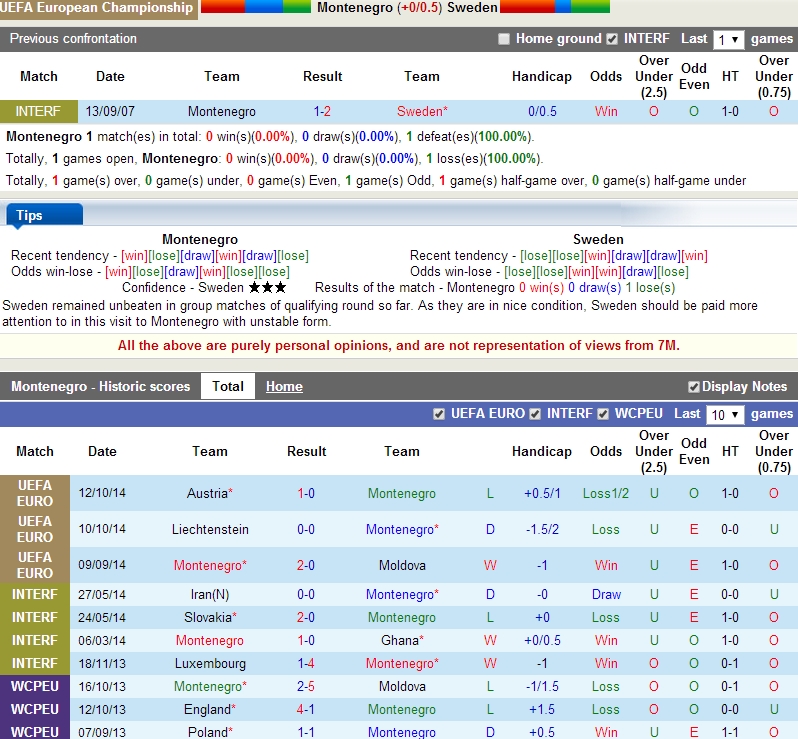Open the 2-5 Montenegro vs Moldova result
The height and width of the screenshot is (739, 798).
pyautogui.click(x=306, y=686)
